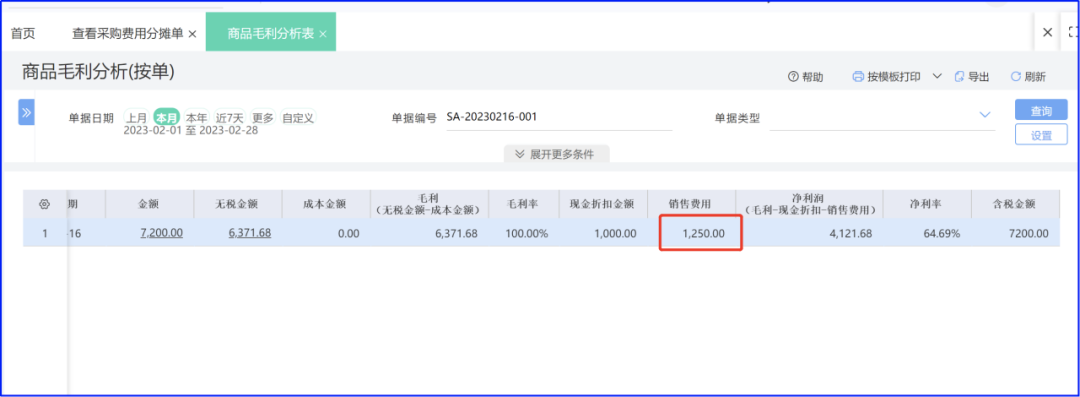
Task: Click the 销售费用 column header
Action: pyautogui.click(x=692, y=204)
